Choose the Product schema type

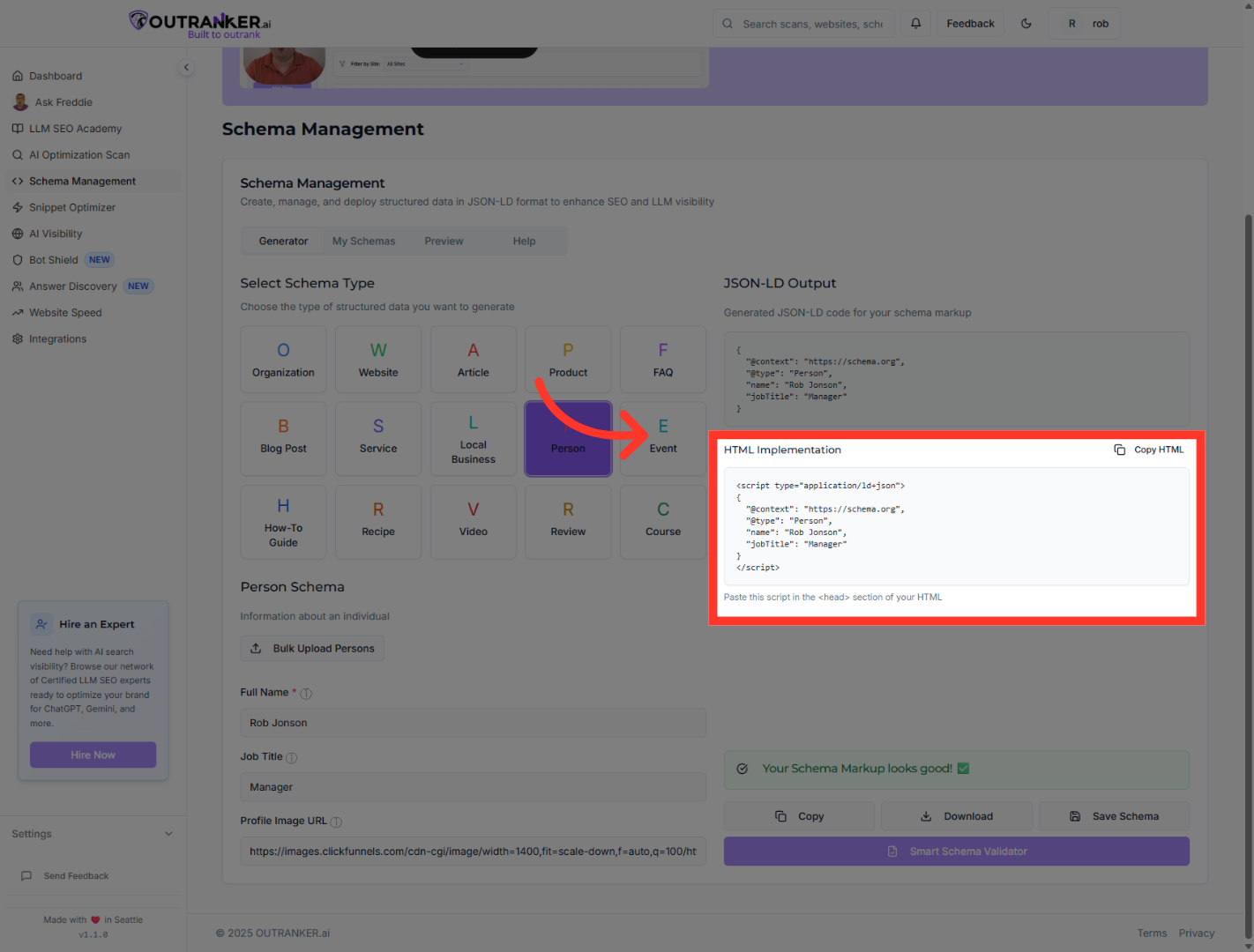(568, 360)
